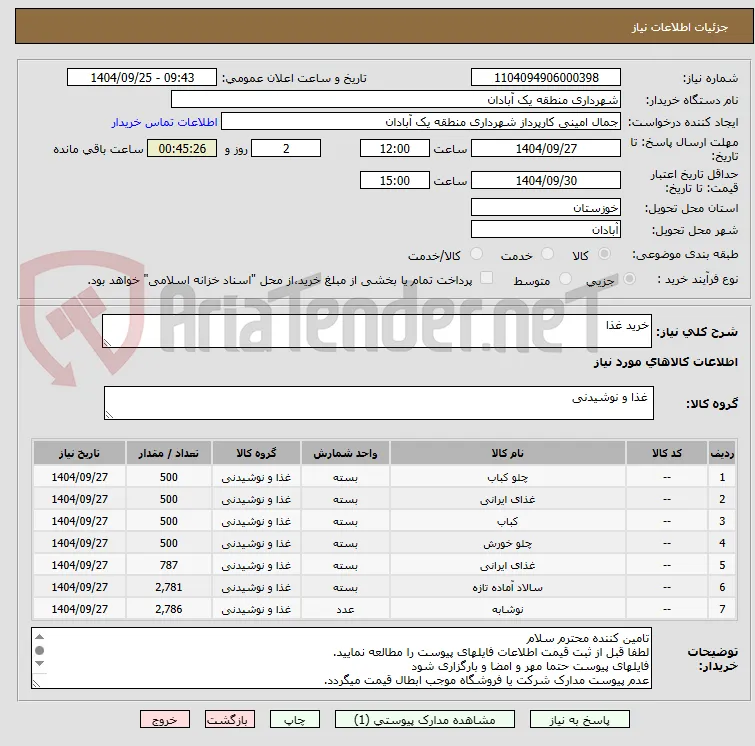Select the کالا/خدمت radio button
The width and height of the screenshot is (755, 746).
tap(476, 254)
